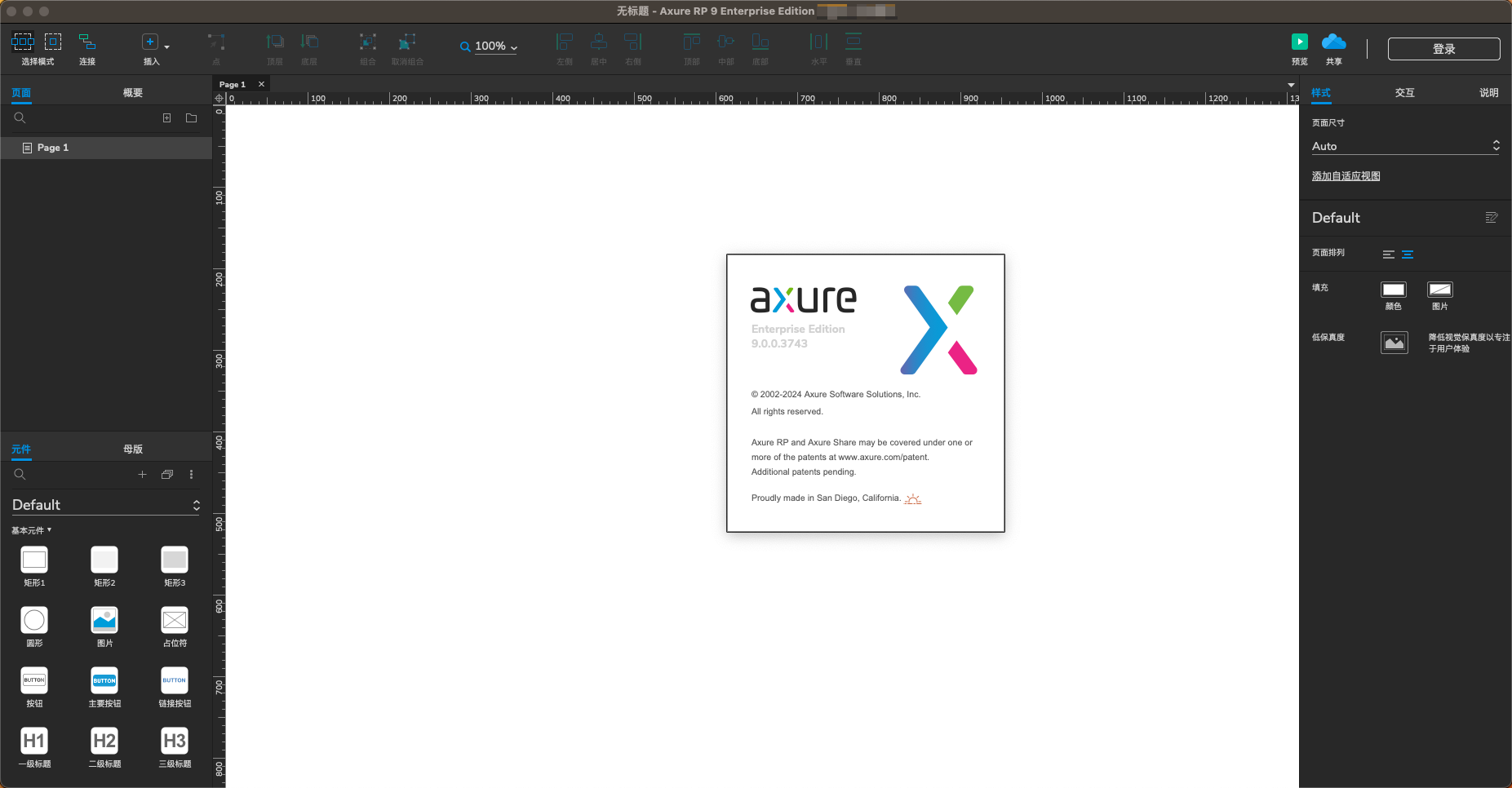Click the pages panel search icon

coord(20,118)
